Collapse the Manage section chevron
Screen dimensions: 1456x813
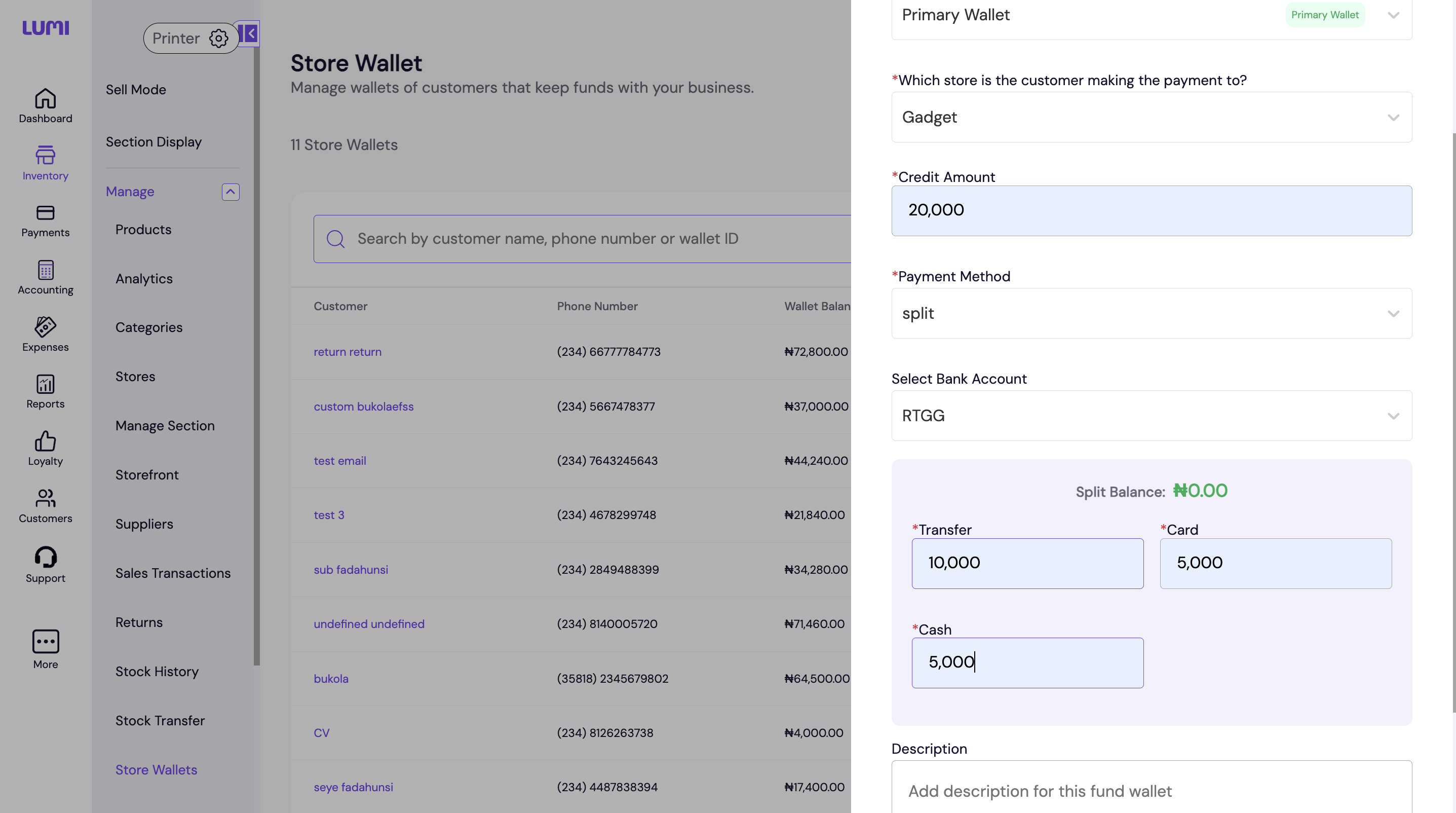pos(231,192)
